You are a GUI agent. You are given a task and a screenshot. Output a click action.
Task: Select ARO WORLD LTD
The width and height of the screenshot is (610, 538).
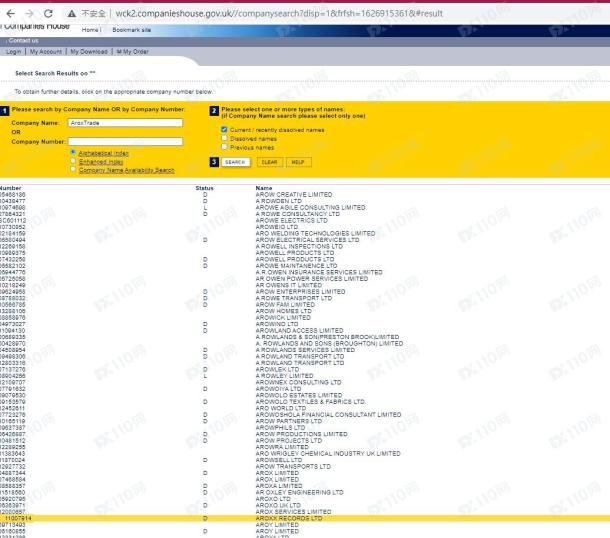point(281,408)
